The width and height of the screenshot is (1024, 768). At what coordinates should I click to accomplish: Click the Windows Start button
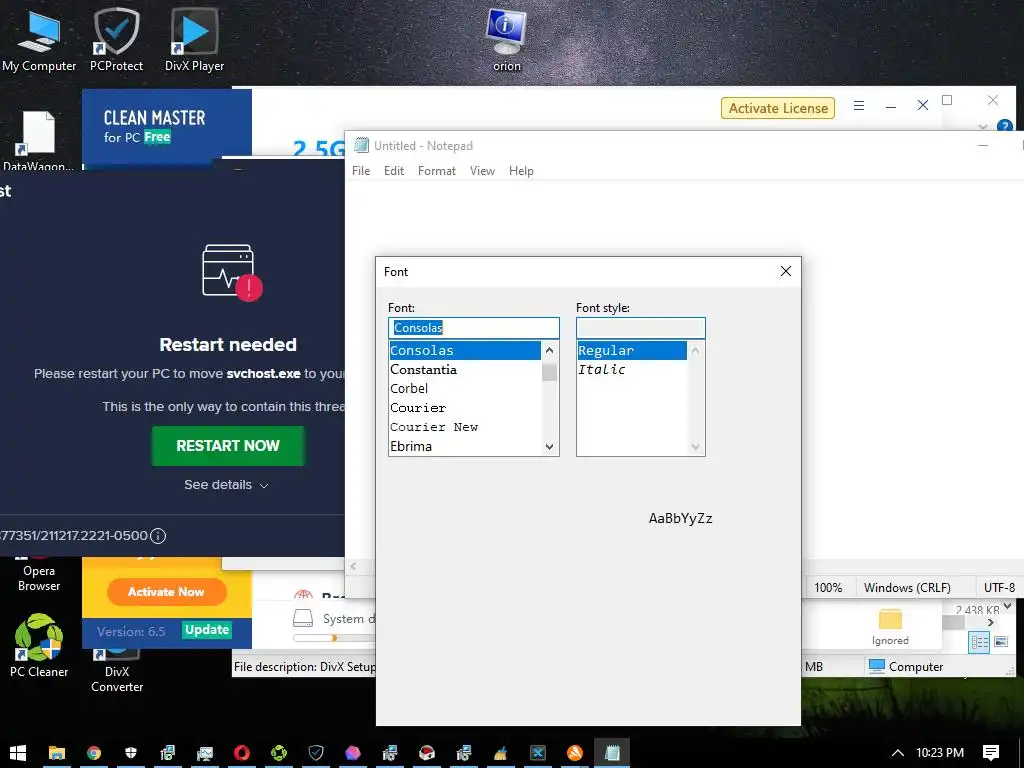coord(18,753)
